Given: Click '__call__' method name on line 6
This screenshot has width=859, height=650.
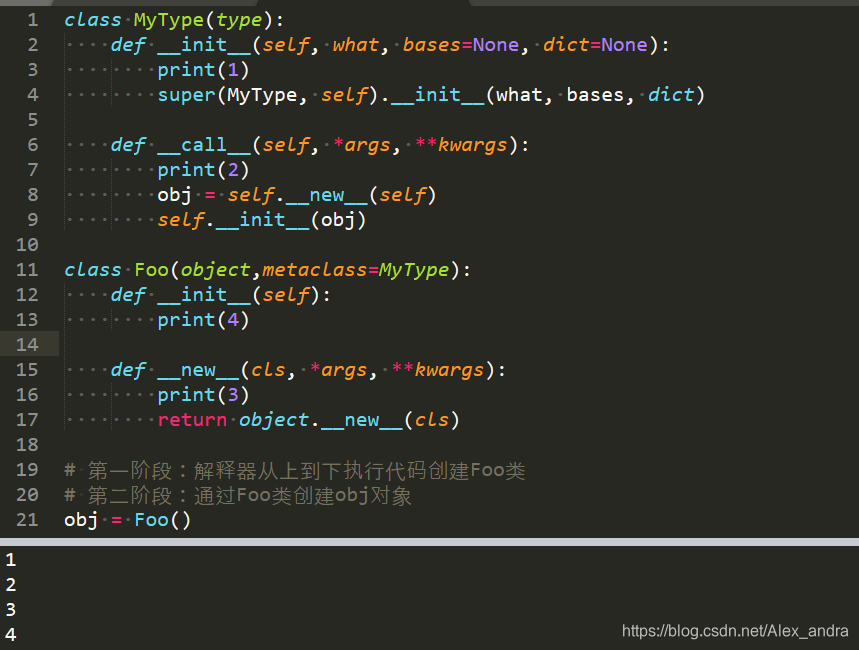Looking at the screenshot, I should (204, 145).
